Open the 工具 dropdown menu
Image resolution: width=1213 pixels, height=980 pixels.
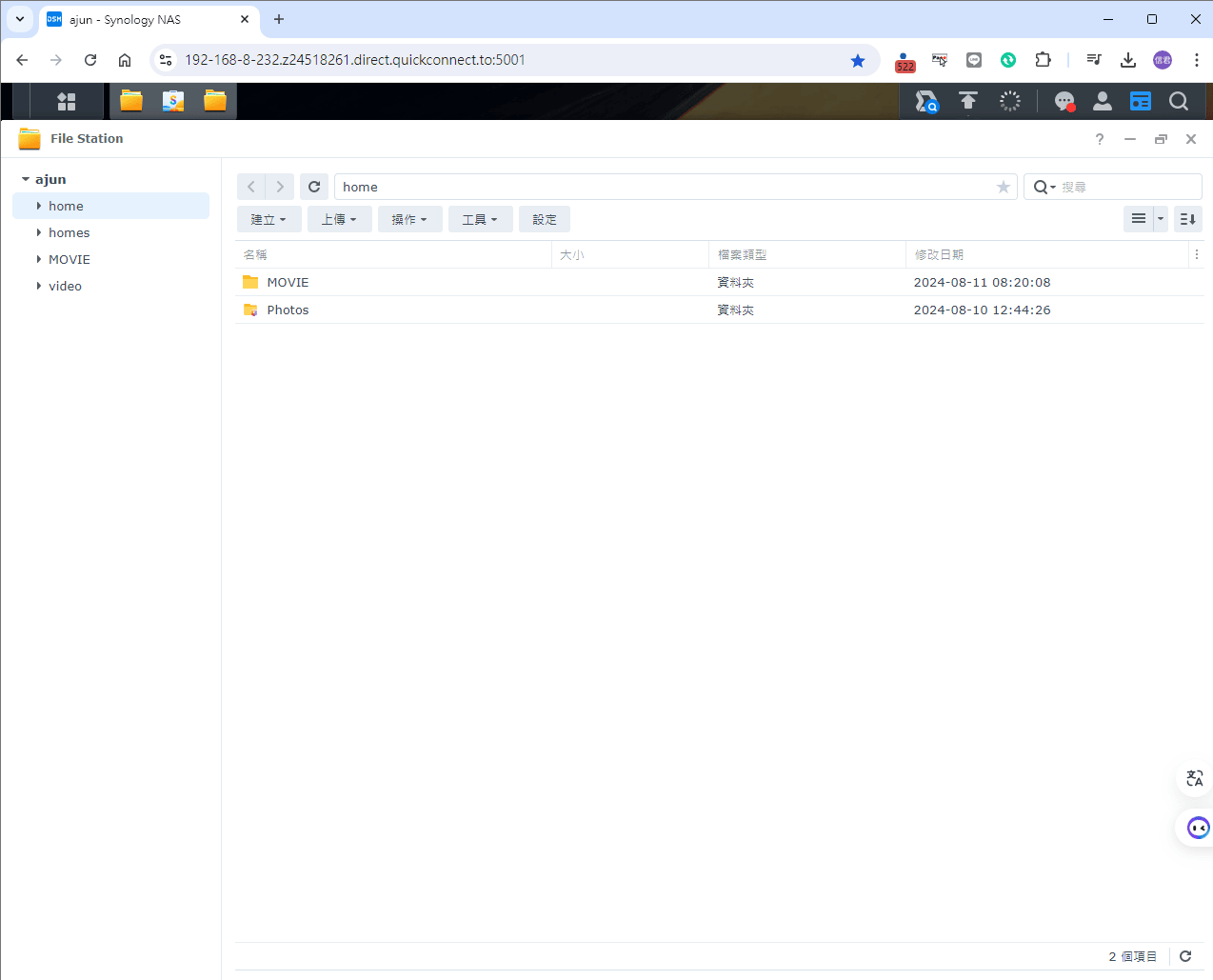(x=480, y=219)
